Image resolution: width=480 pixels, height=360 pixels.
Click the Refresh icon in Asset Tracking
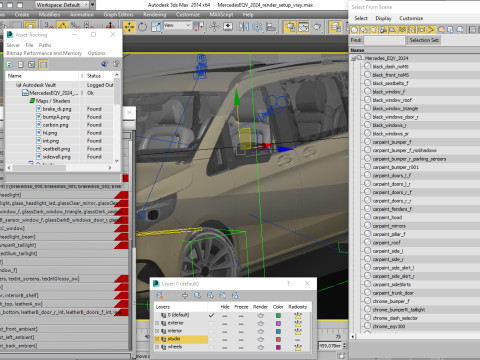(10, 64)
